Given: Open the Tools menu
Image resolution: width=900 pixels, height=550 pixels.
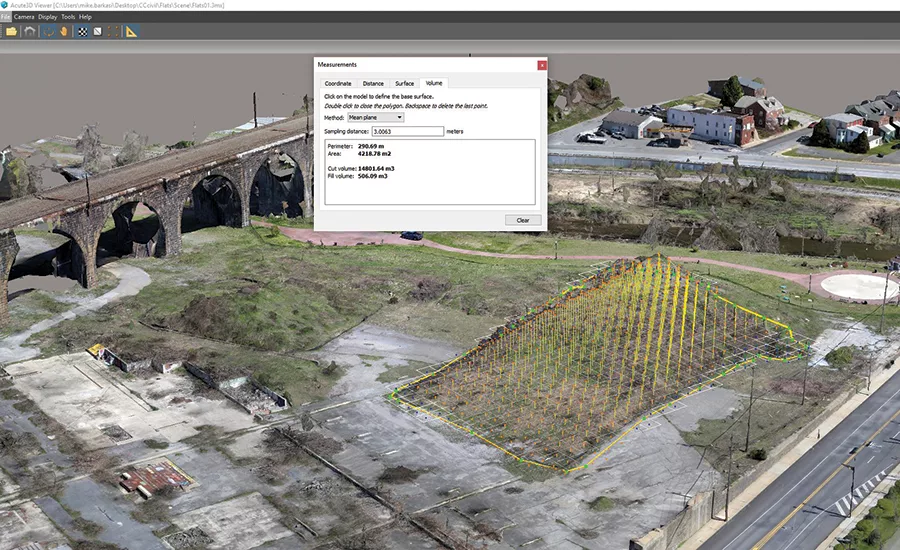Looking at the screenshot, I should (68, 17).
